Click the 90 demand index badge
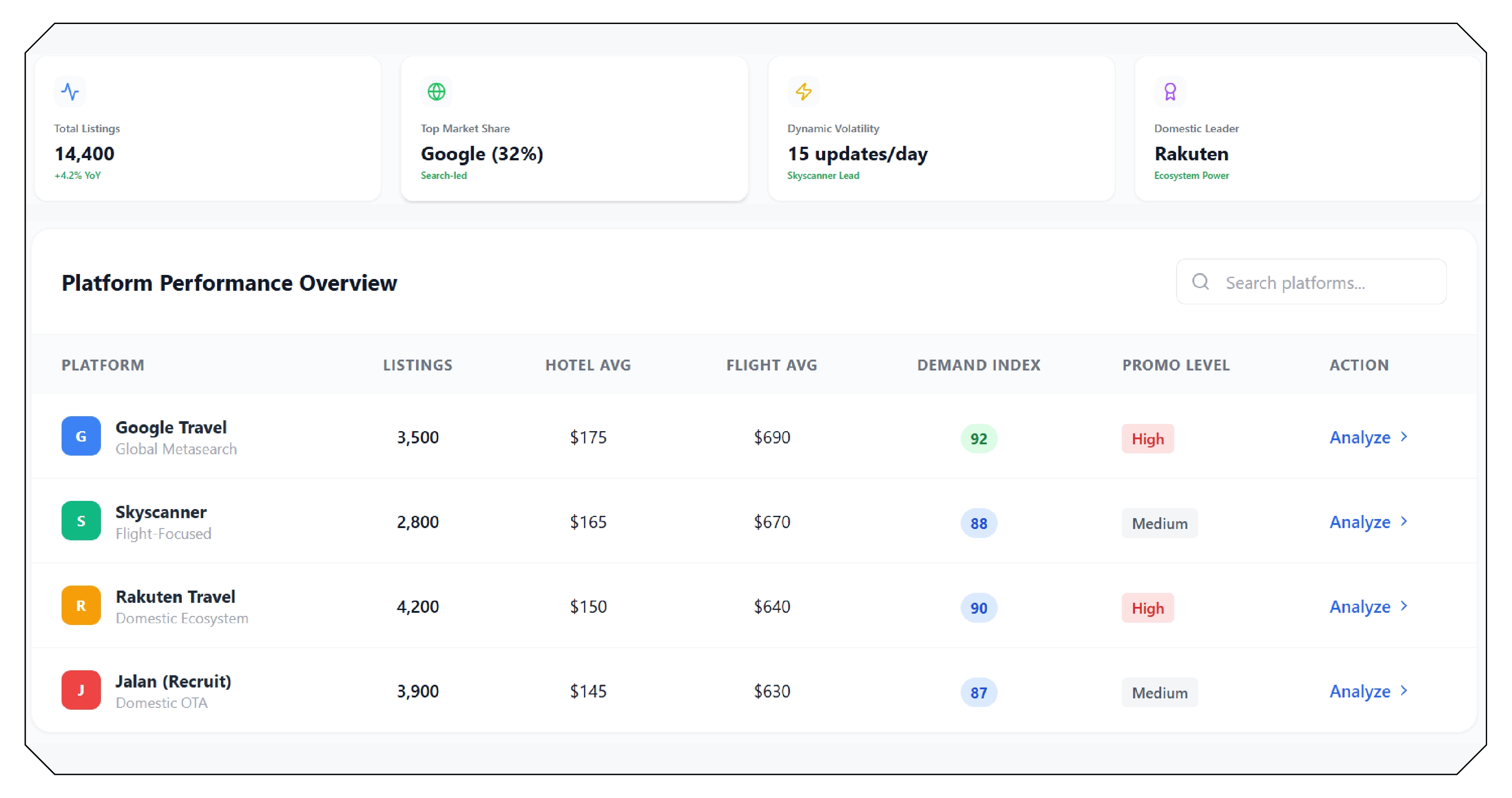This screenshot has width=1512, height=798. tap(978, 608)
